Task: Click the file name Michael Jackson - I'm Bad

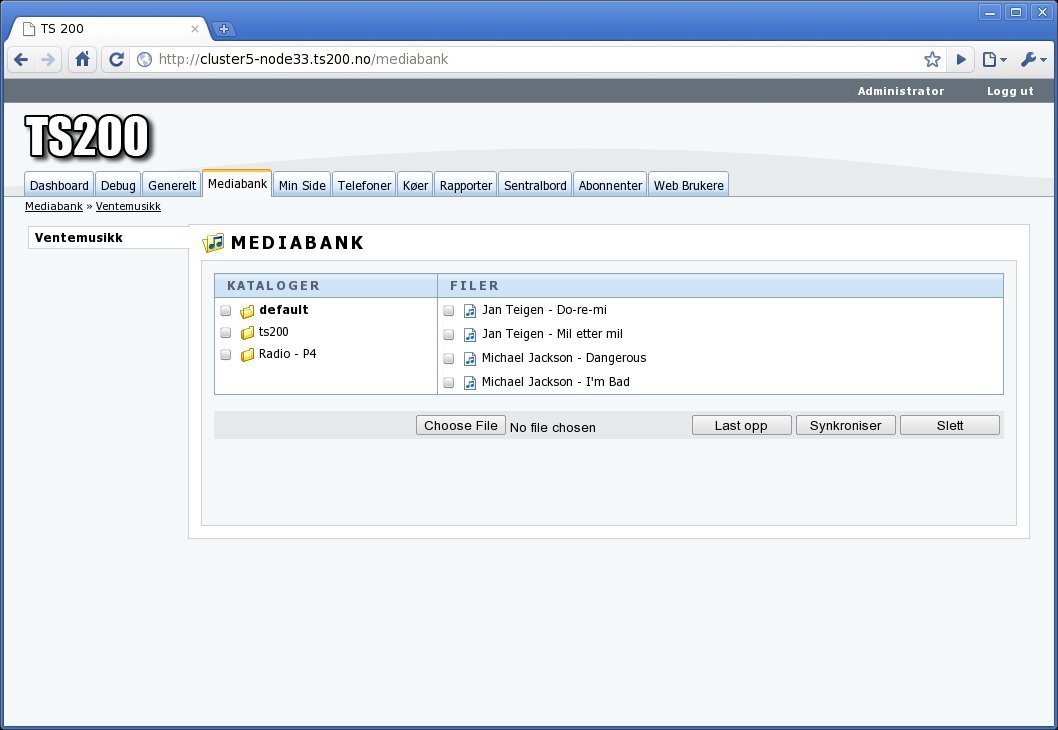Action: pyautogui.click(x=555, y=382)
